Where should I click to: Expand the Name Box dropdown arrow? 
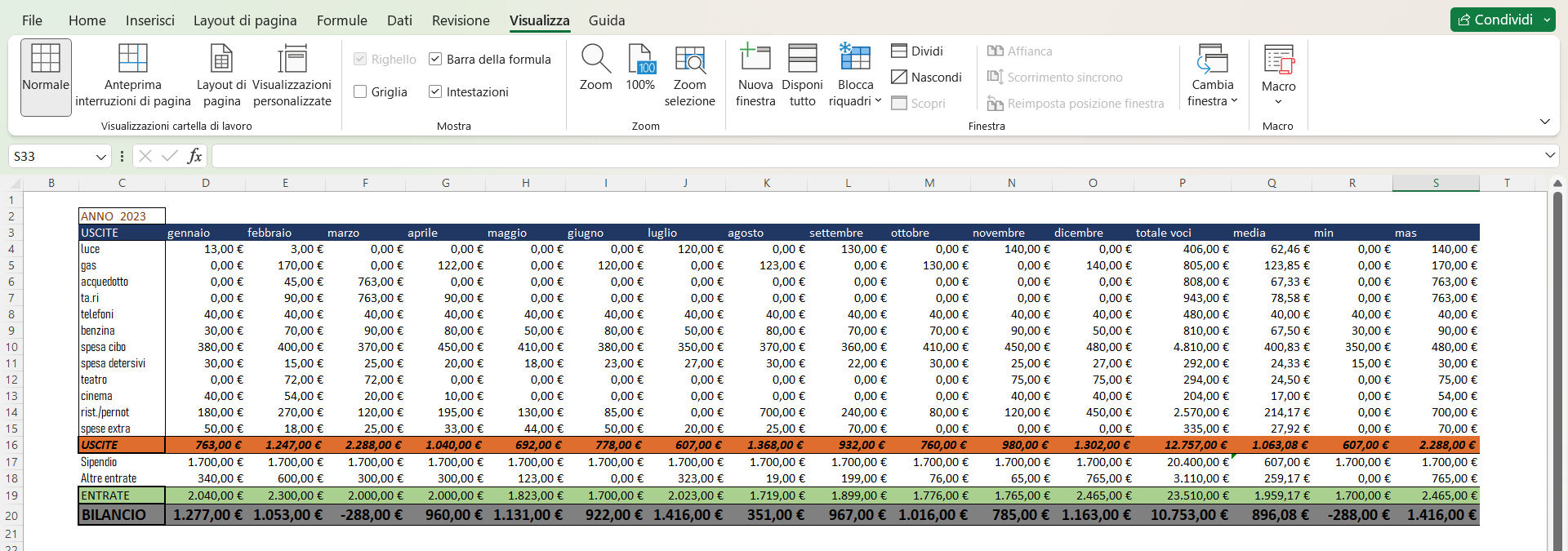101,157
